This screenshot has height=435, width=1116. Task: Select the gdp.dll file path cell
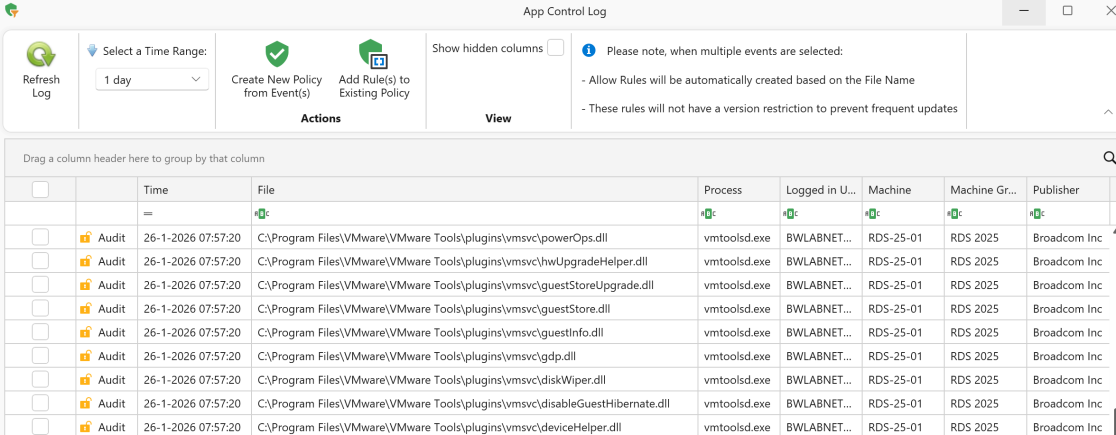coord(475,356)
